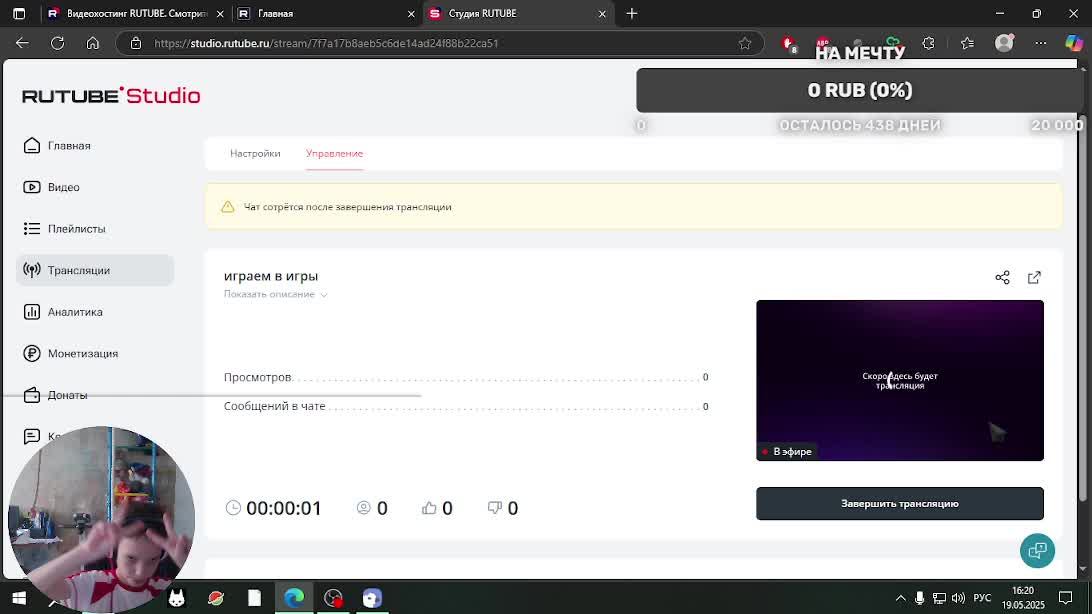The image size is (1092, 614).
Task: Bookmark this page with the star
Action: click(x=744, y=43)
